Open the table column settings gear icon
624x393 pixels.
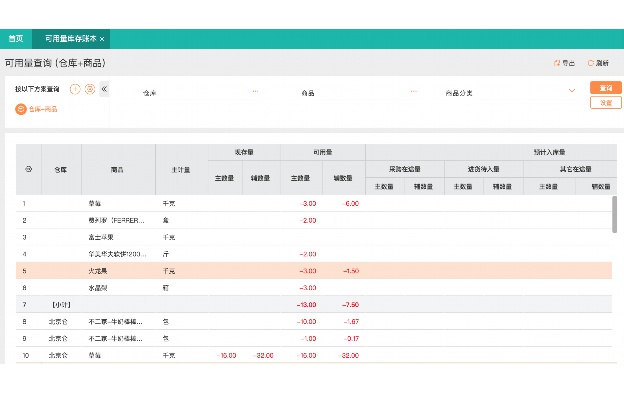[x=29, y=169]
